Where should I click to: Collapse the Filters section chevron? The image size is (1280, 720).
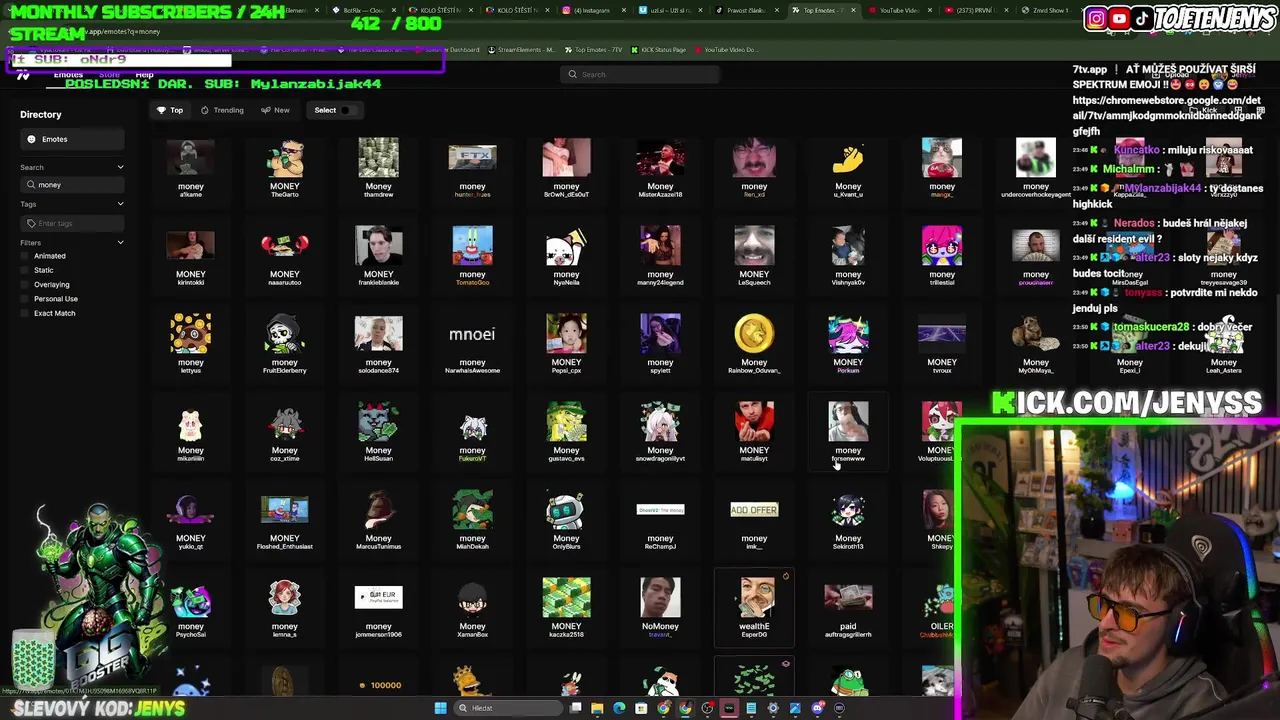click(120, 242)
